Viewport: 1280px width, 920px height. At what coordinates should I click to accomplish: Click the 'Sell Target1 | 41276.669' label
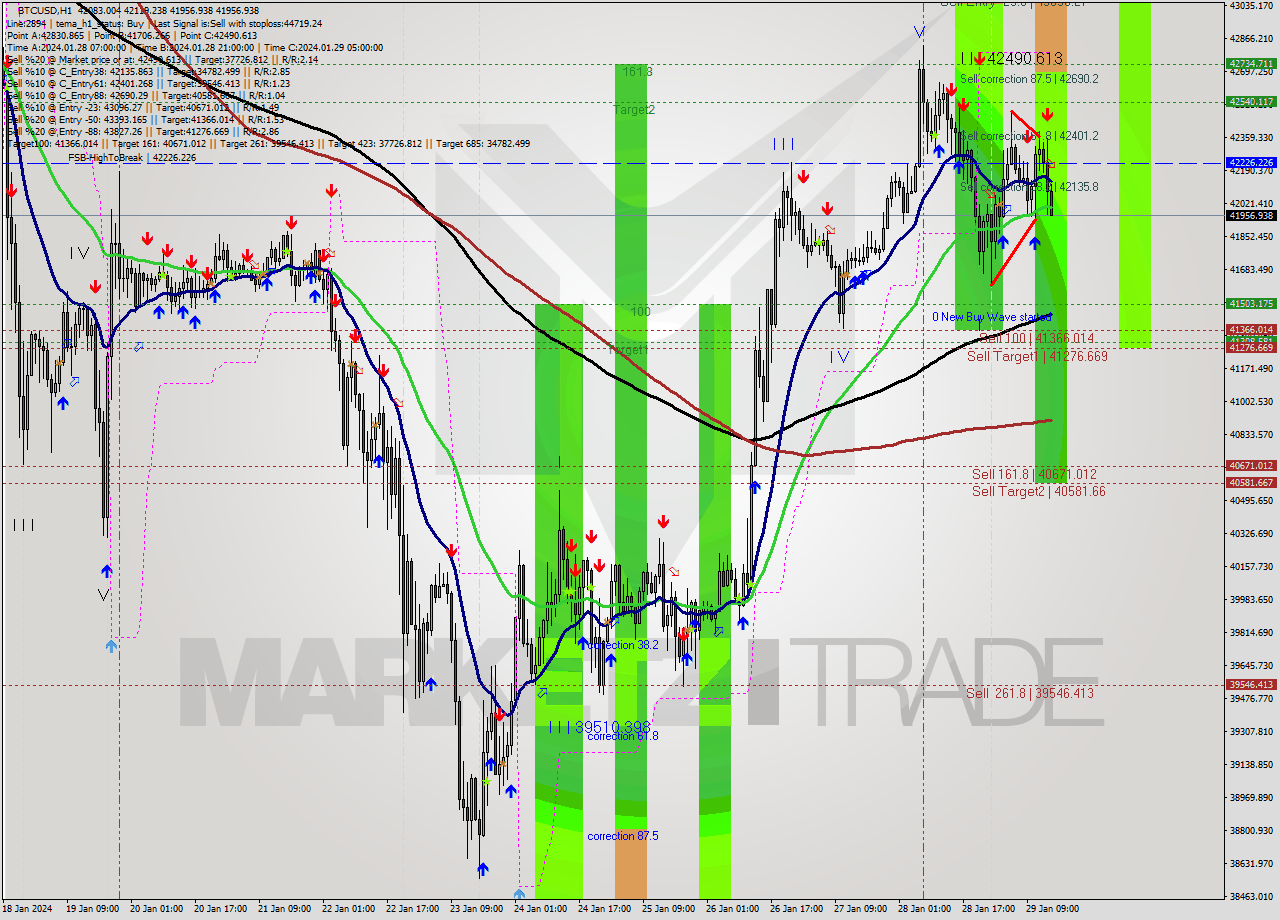coord(1037,356)
